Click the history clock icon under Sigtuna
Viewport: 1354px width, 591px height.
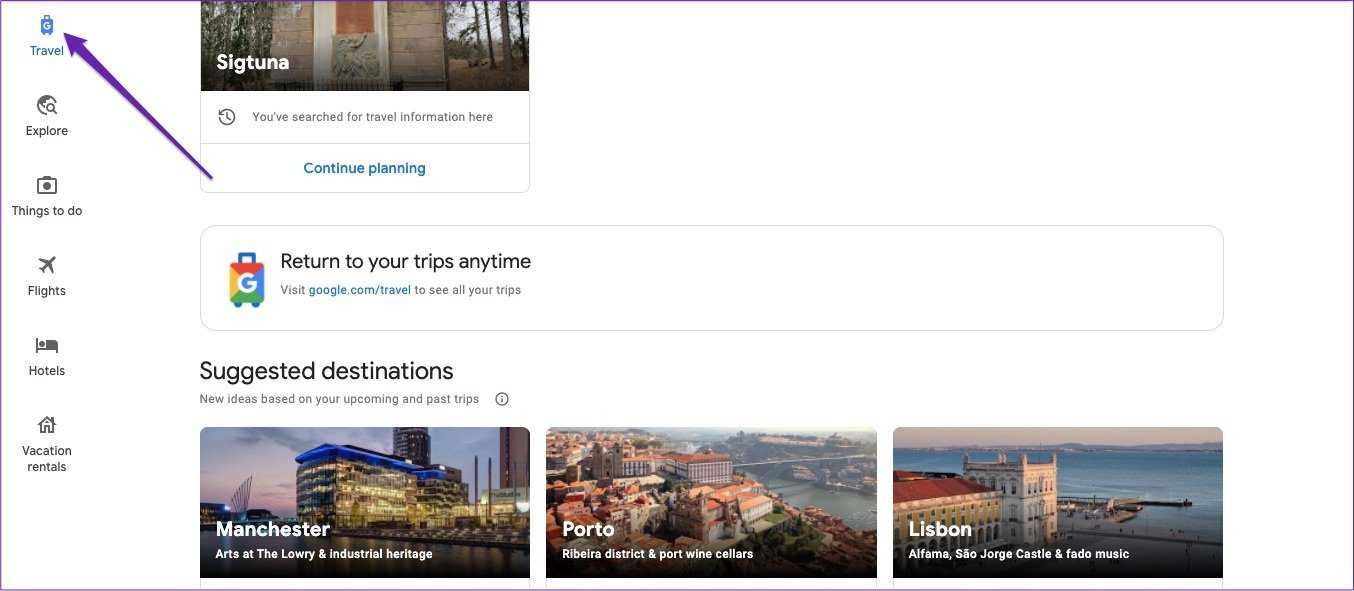coord(227,117)
